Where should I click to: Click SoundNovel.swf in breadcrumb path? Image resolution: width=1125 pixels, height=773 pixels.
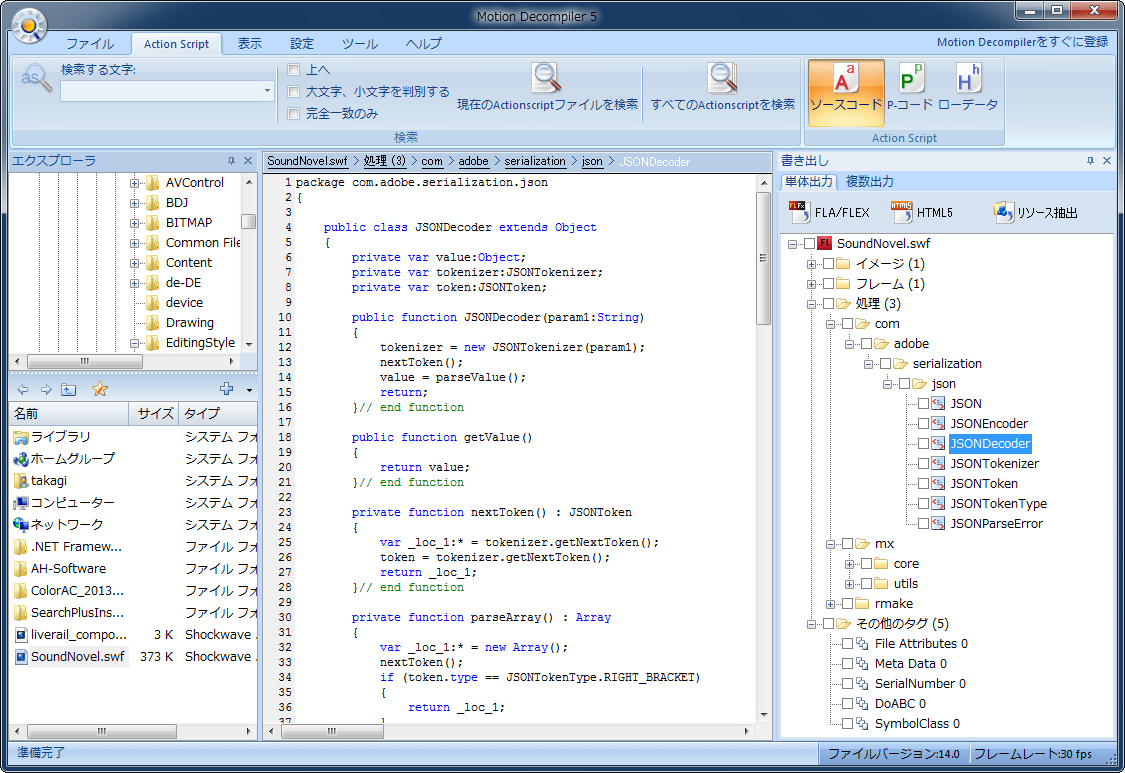coord(307,161)
